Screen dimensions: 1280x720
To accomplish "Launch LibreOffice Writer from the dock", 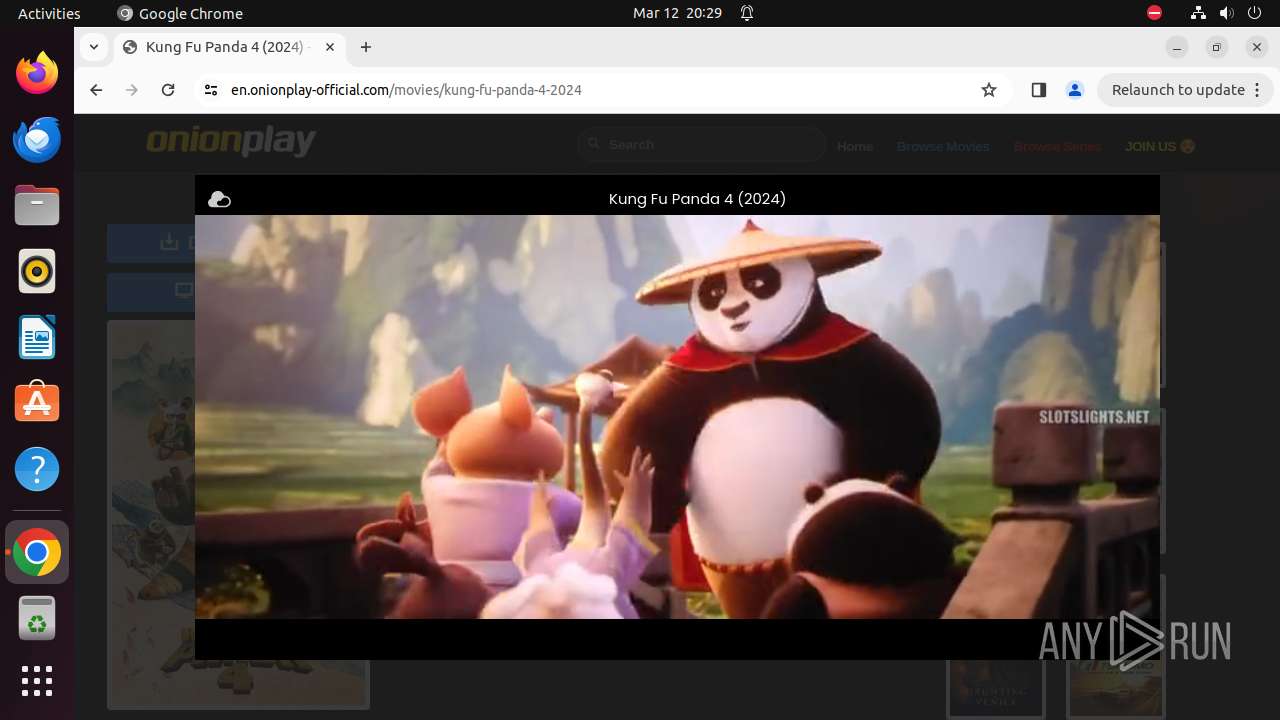I will (37, 337).
